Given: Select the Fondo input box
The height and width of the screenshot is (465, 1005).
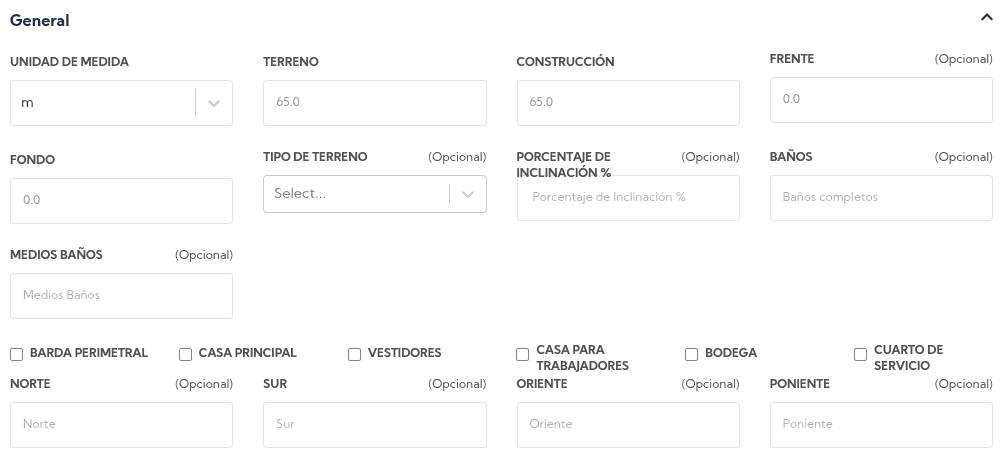Looking at the screenshot, I should (x=121, y=201).
